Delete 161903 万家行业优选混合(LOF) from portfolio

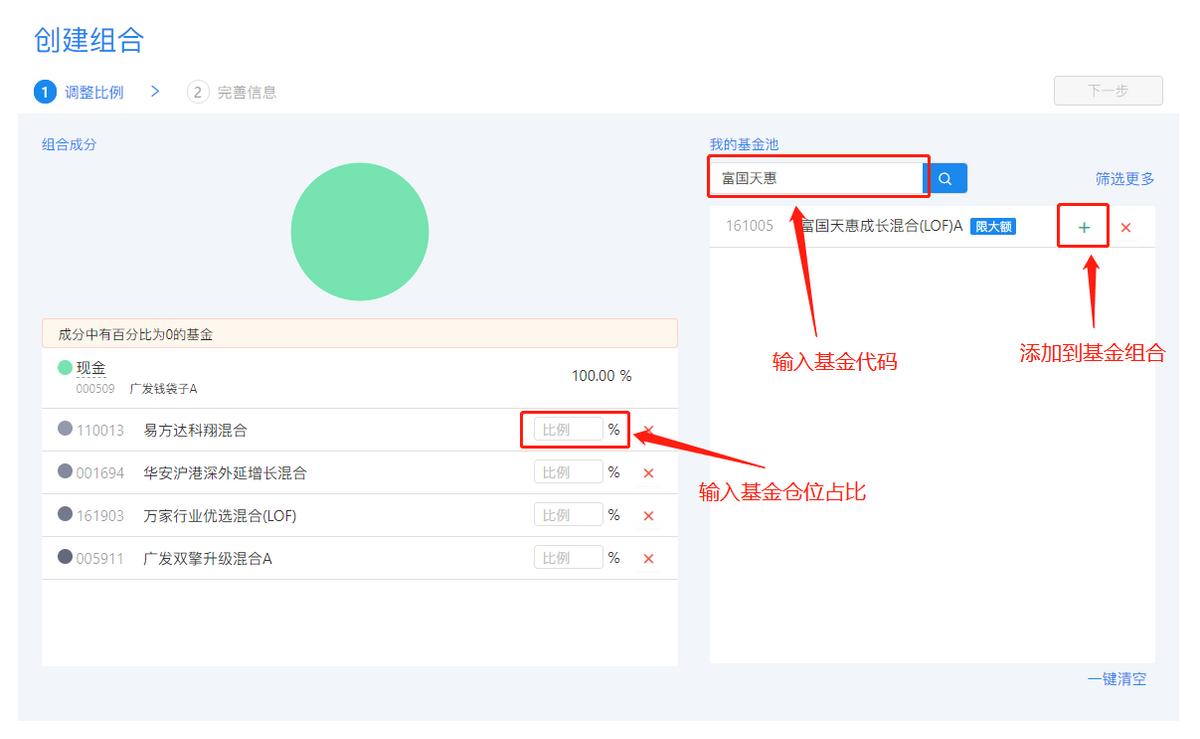point(648,515)
